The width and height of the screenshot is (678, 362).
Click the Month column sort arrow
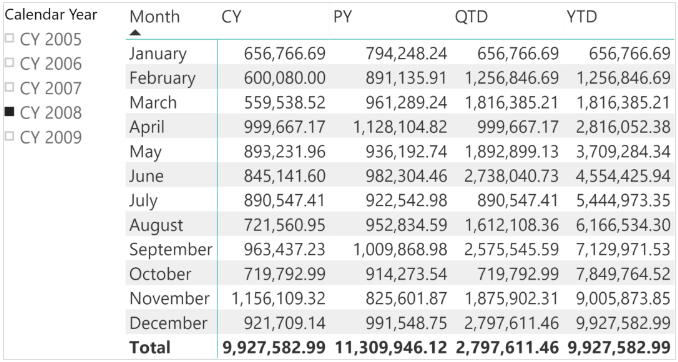[135, 32]
